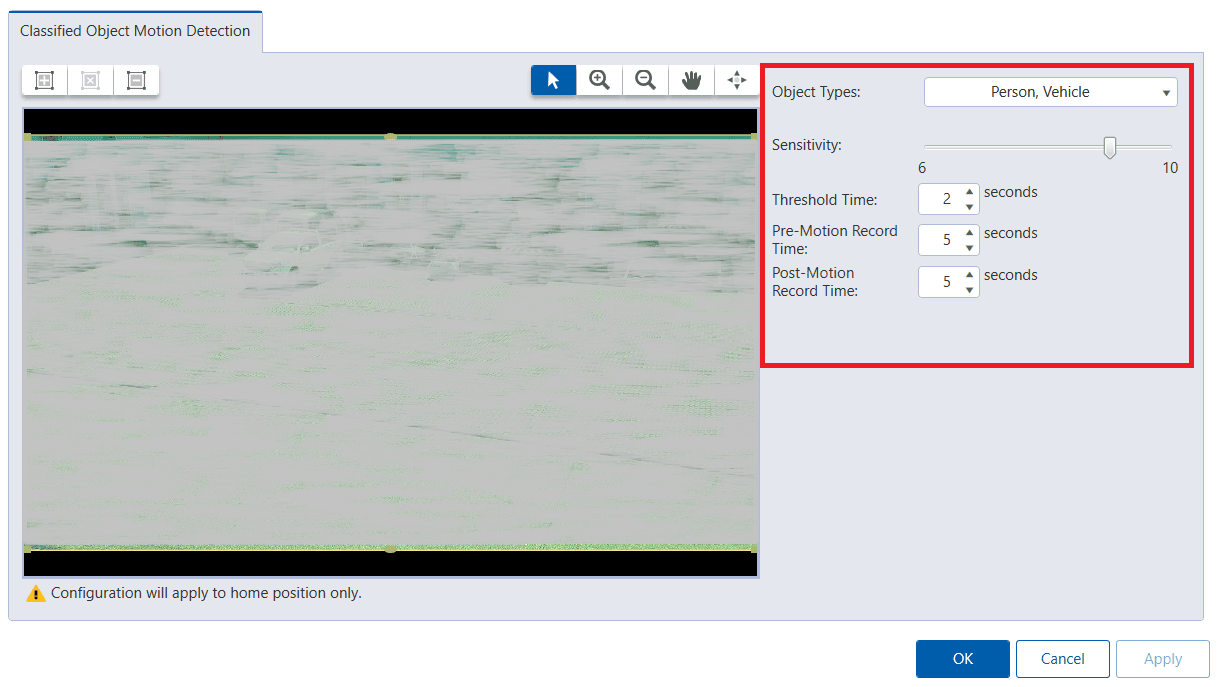Adjust the Sensitivity slider handle
Screen dimensions: 1217x687
pos(1109,146)
